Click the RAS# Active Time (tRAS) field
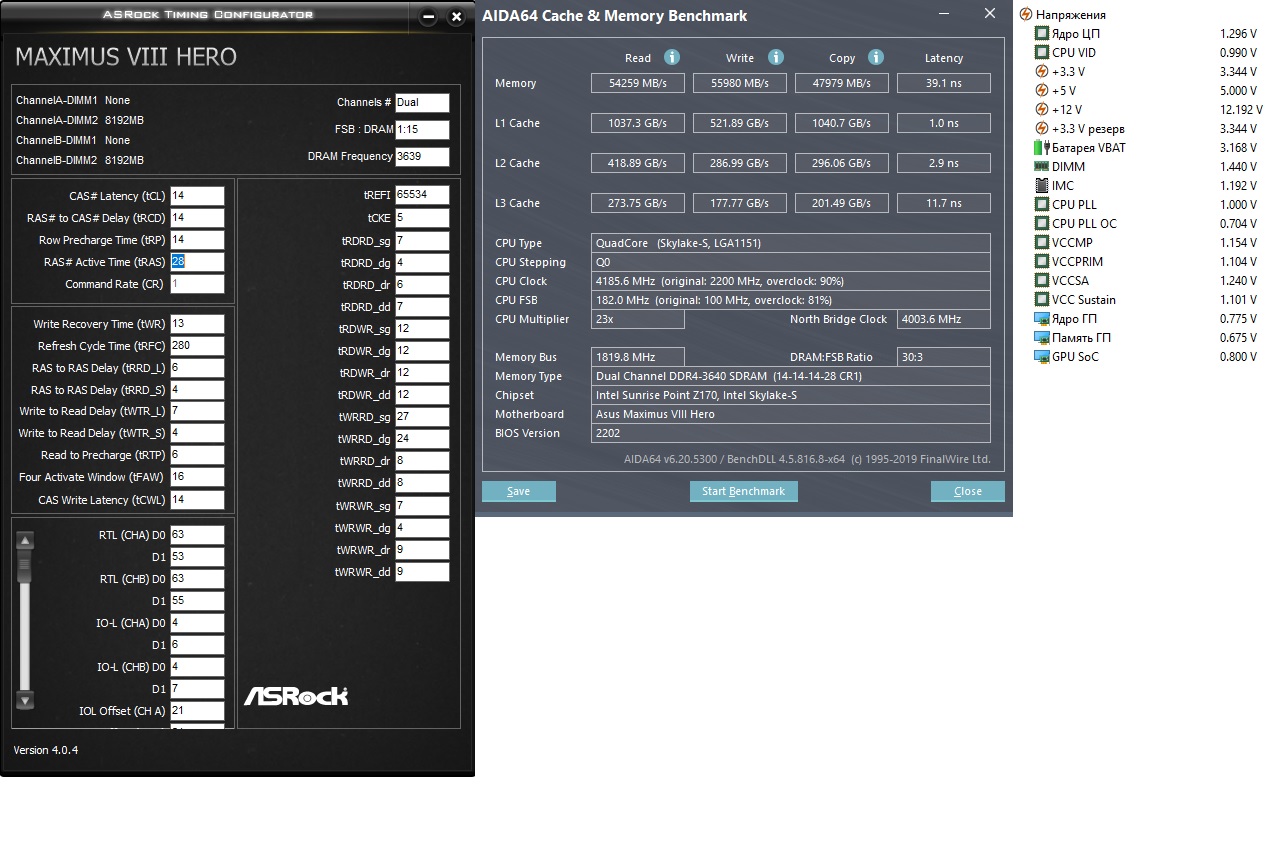The width and height of the screenshot is (1272, 844). (x=197, y=262)
